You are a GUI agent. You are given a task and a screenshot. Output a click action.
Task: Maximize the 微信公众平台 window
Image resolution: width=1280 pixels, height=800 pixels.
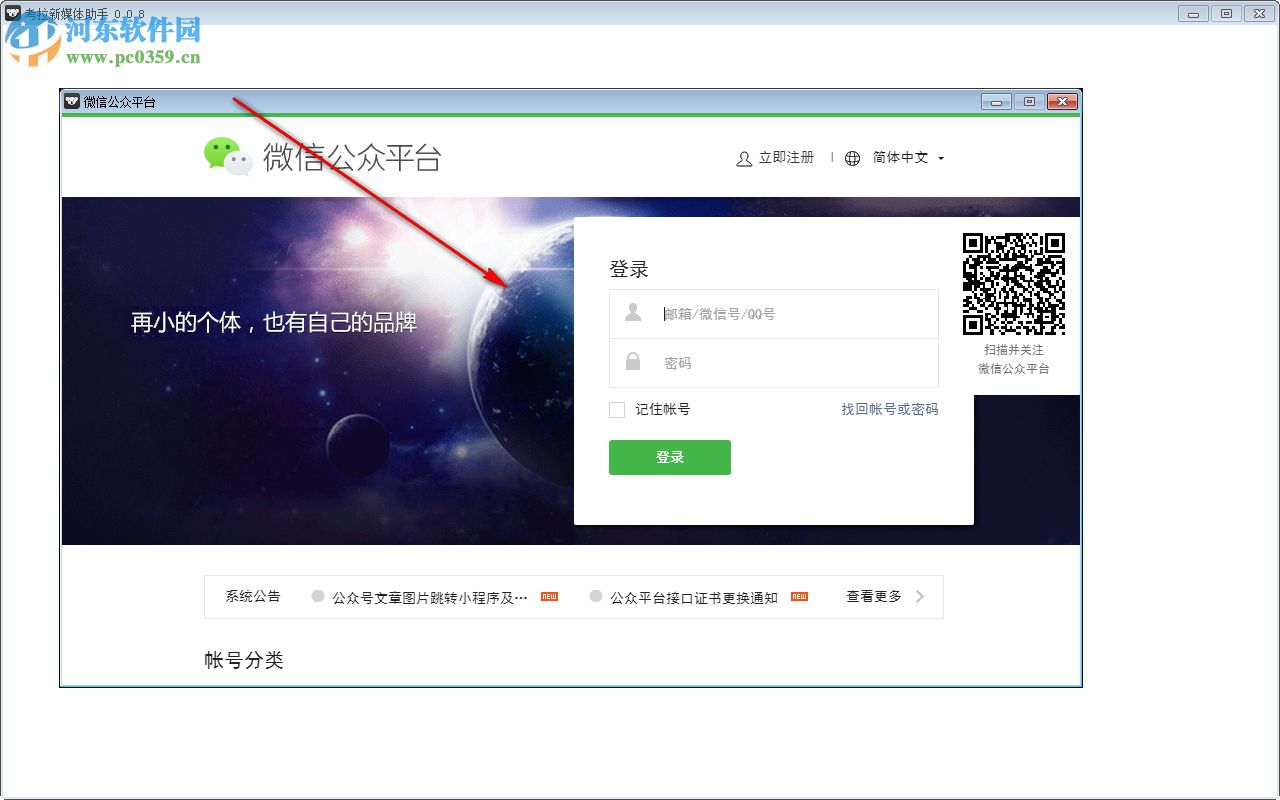(1029, 101)
